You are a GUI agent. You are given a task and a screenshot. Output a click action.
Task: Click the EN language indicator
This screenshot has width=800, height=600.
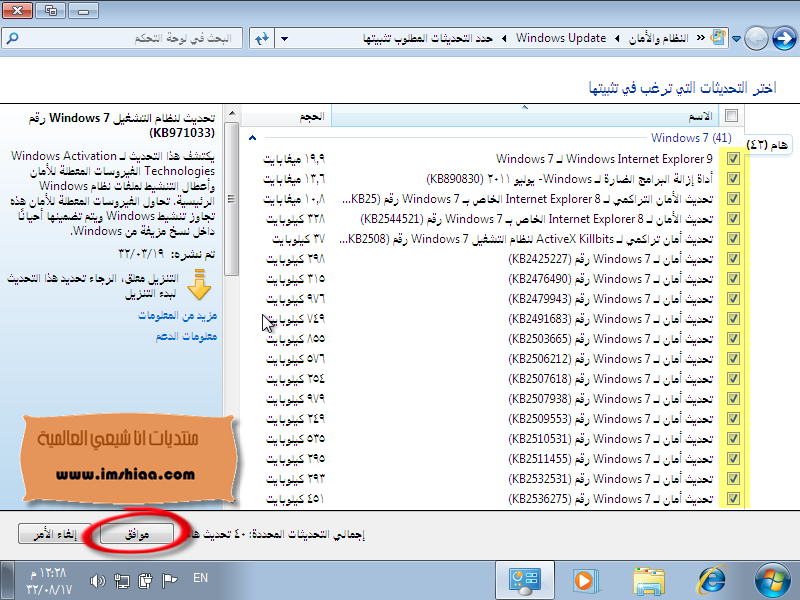tap(200, 578)
